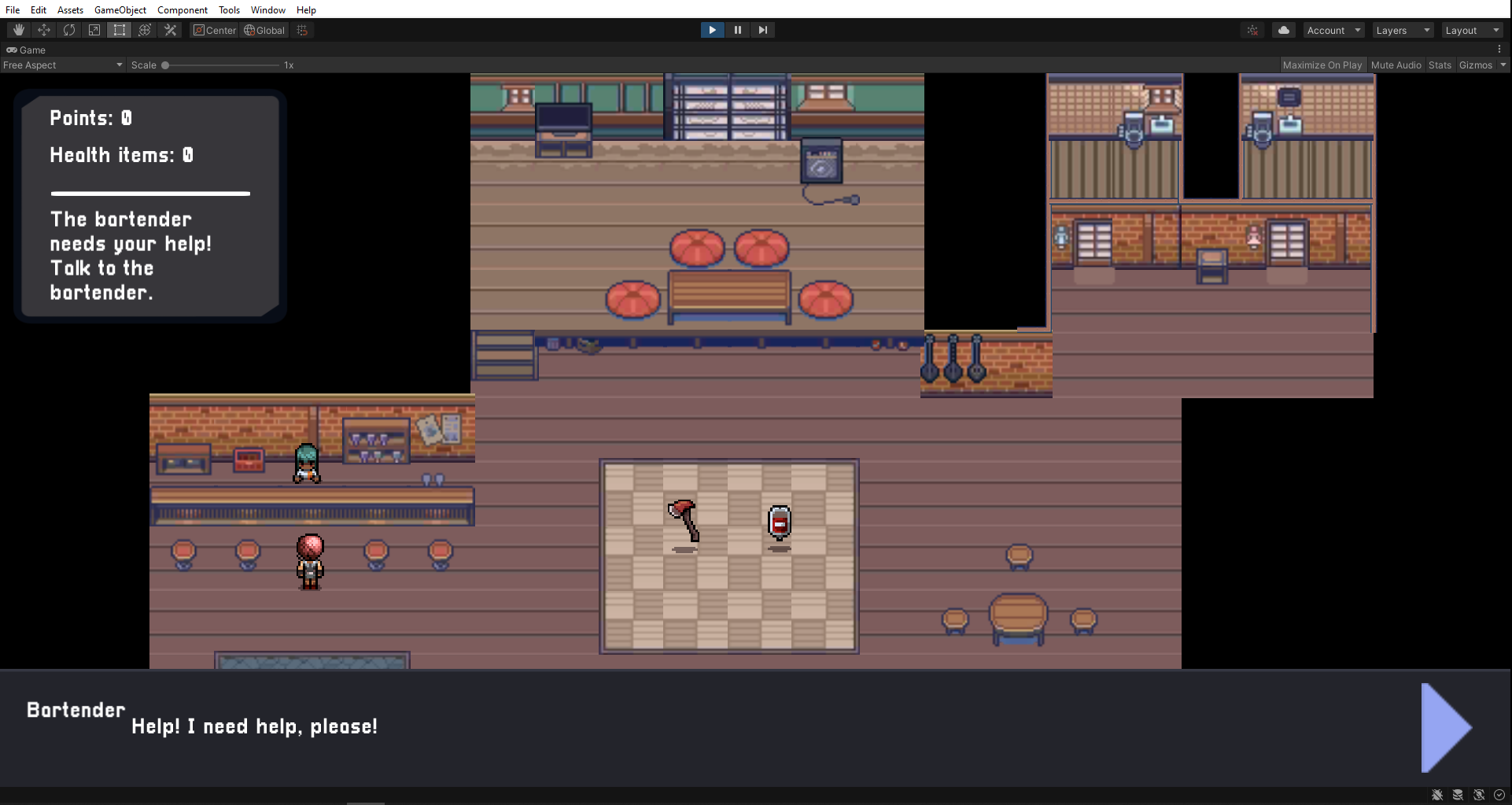The height and width of the screenshot is (805, 1512).
Task: Select the Rotate tool
Action: pyautogui.click(x=69, y=30)
